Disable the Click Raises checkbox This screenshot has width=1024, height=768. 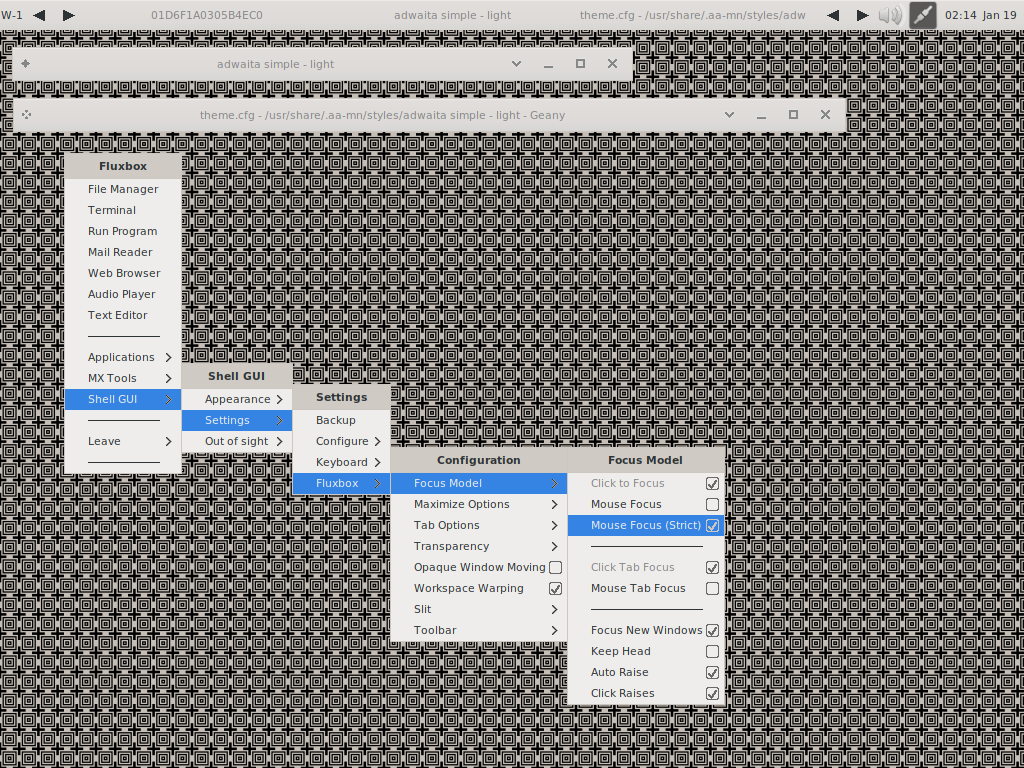tap(712, 694)
